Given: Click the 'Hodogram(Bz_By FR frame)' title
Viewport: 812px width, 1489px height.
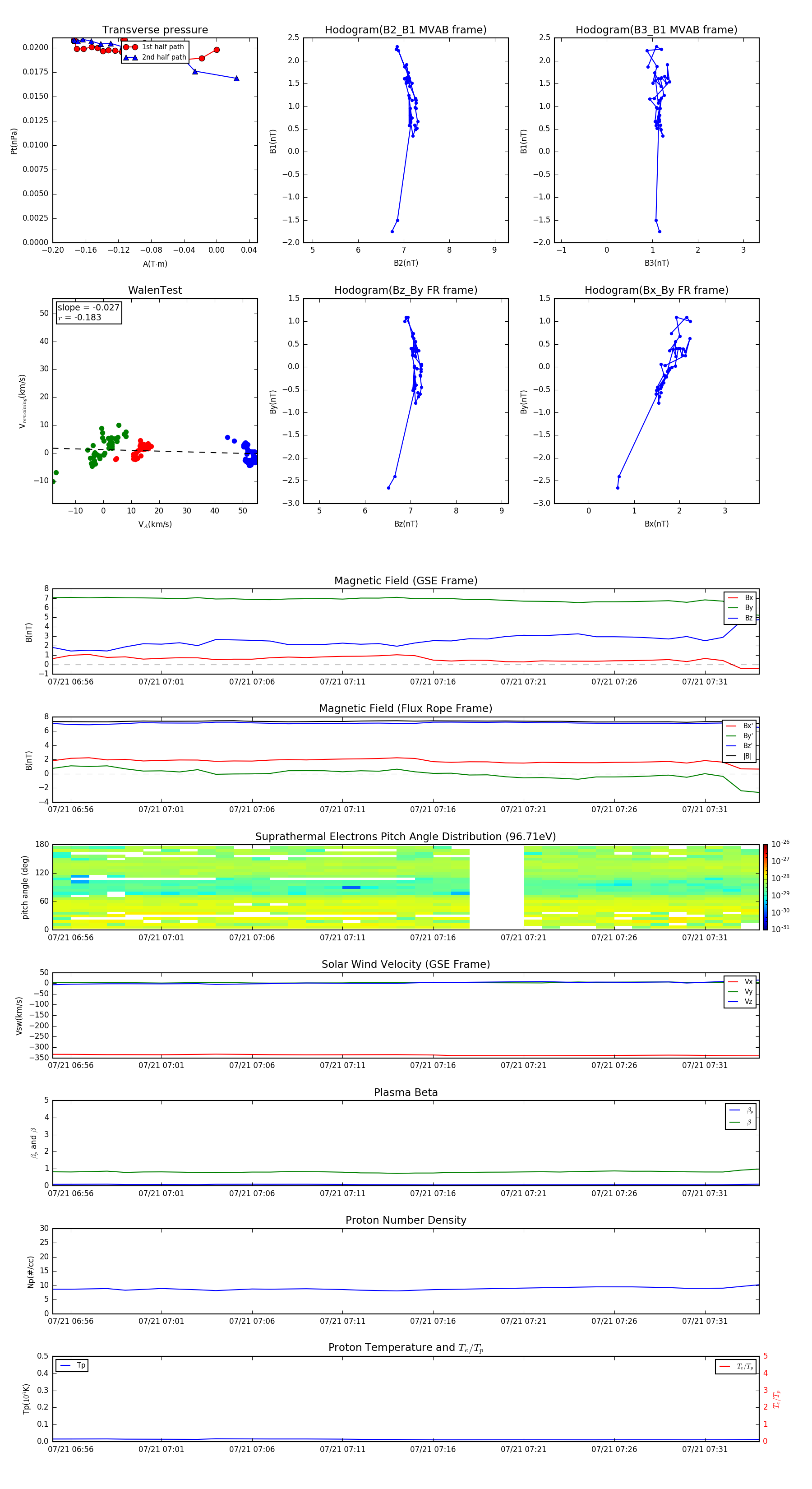Looking at the screenshot, I should point(406,290).
